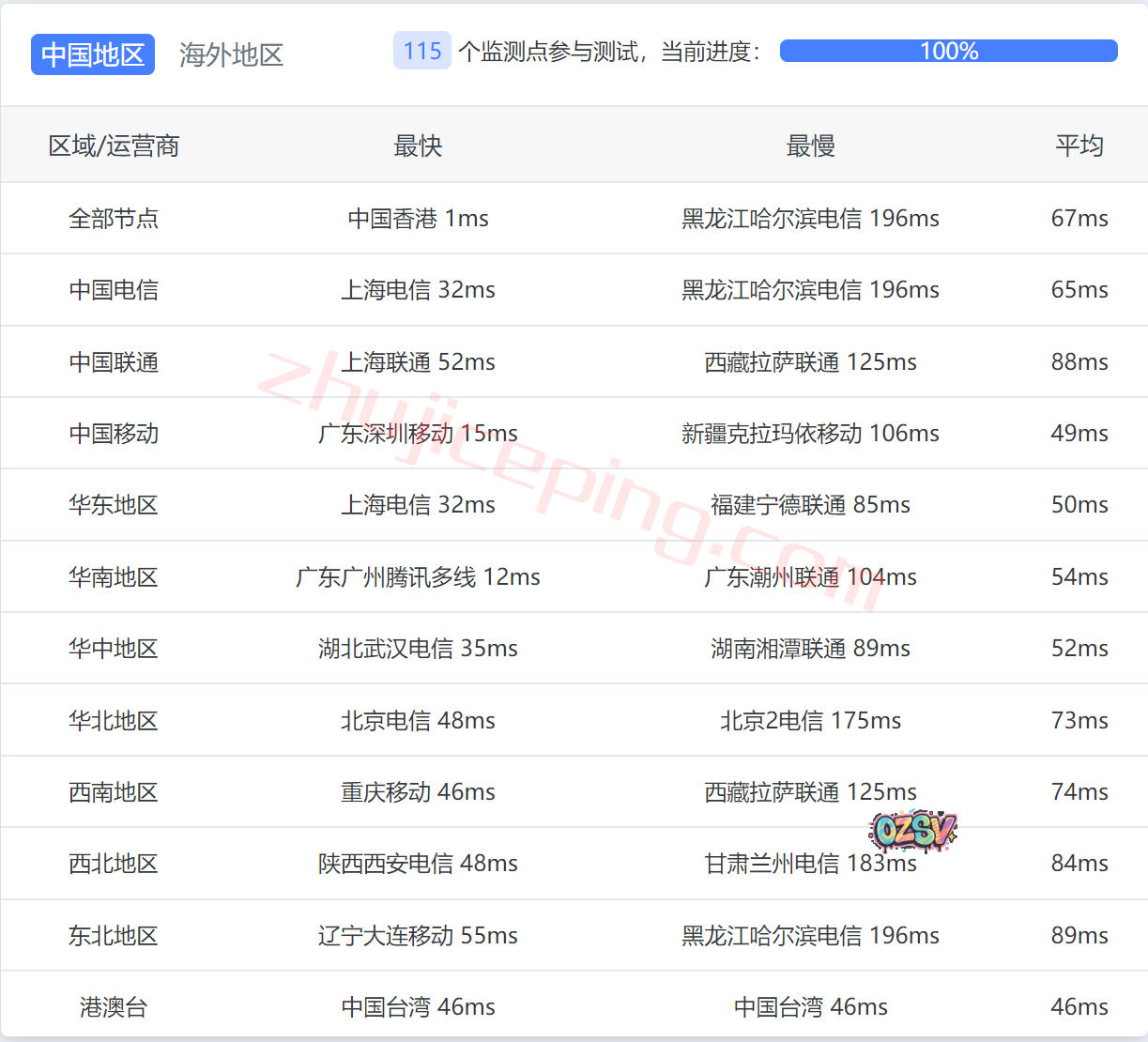The height and width of the screenshot is (1042, 1148).
Task: Click the 100% progress bar
Action: (x=948, y=51)
